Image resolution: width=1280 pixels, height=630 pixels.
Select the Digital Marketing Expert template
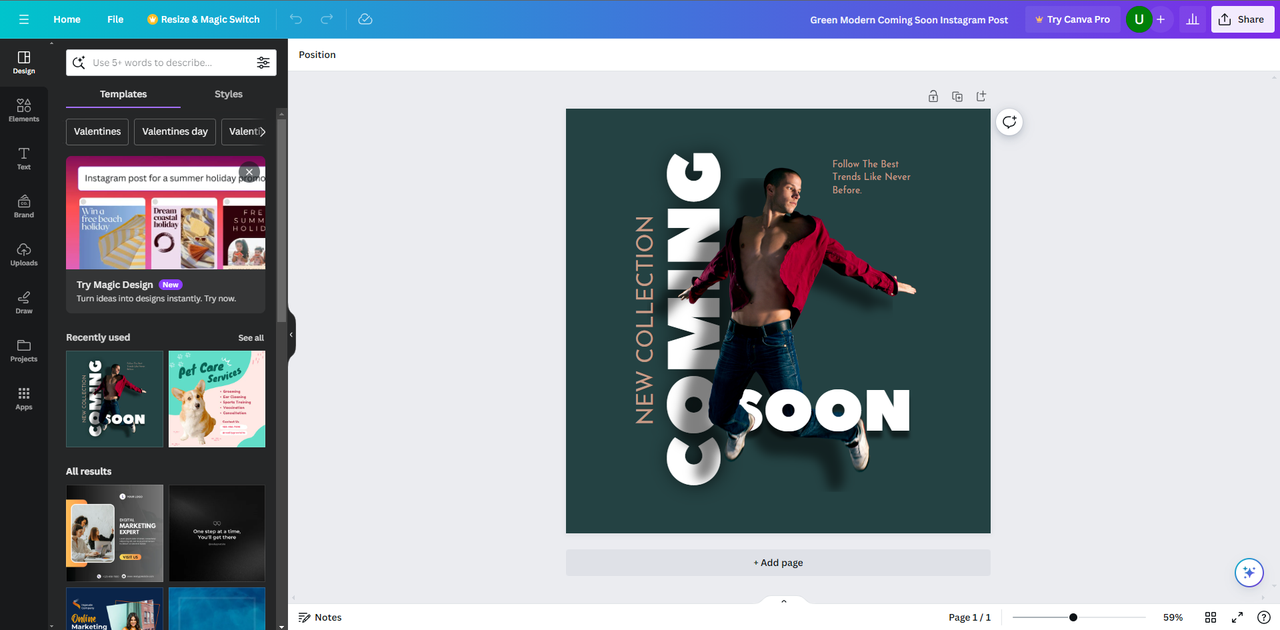pos(114,533)
